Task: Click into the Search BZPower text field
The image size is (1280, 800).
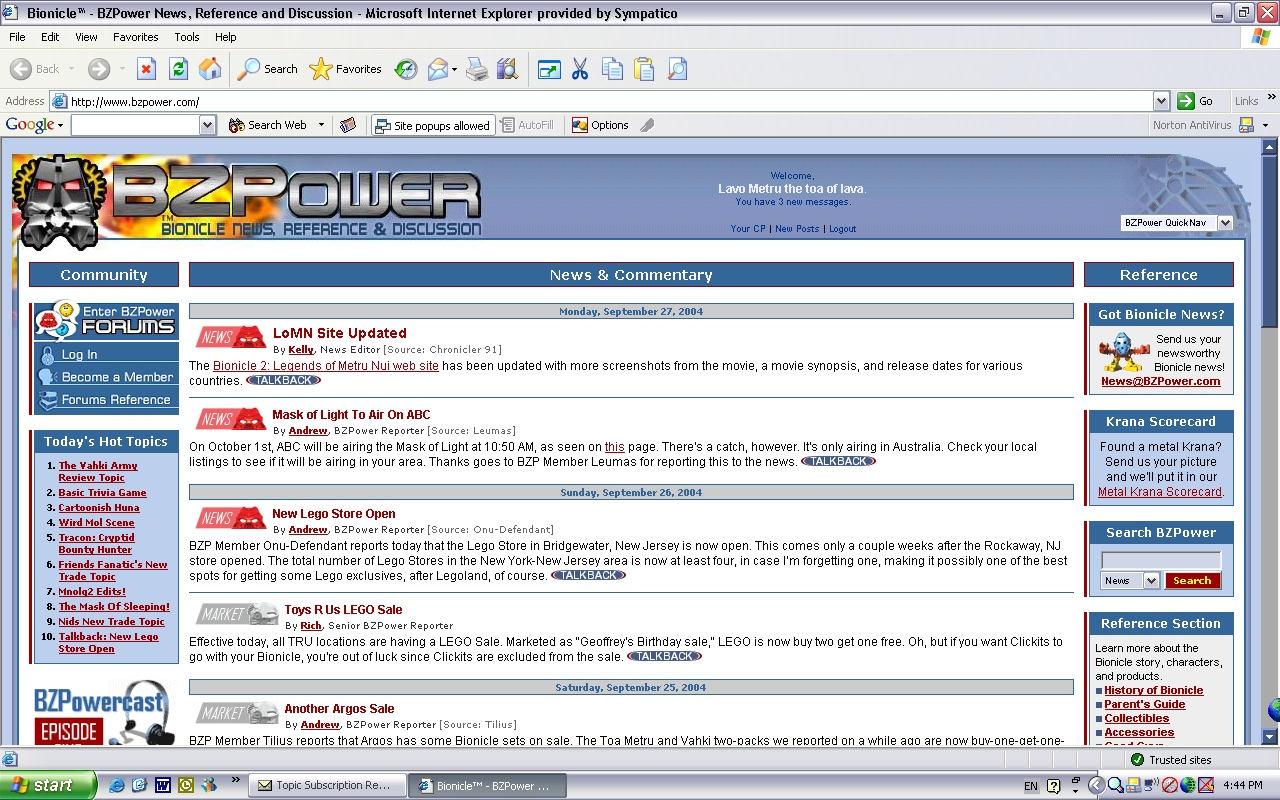Action: 1161,560
